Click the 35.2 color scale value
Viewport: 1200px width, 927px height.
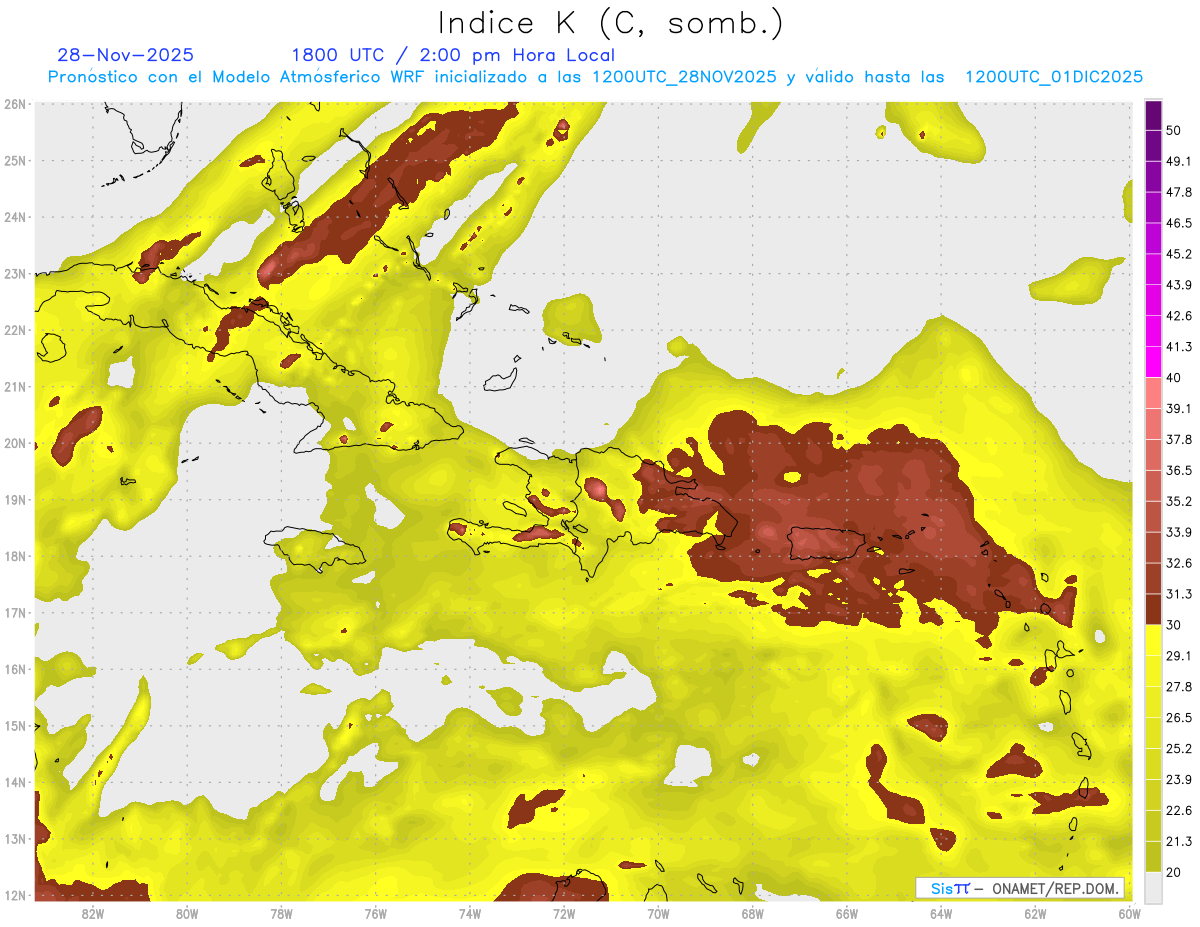[x=1179, y=501]
